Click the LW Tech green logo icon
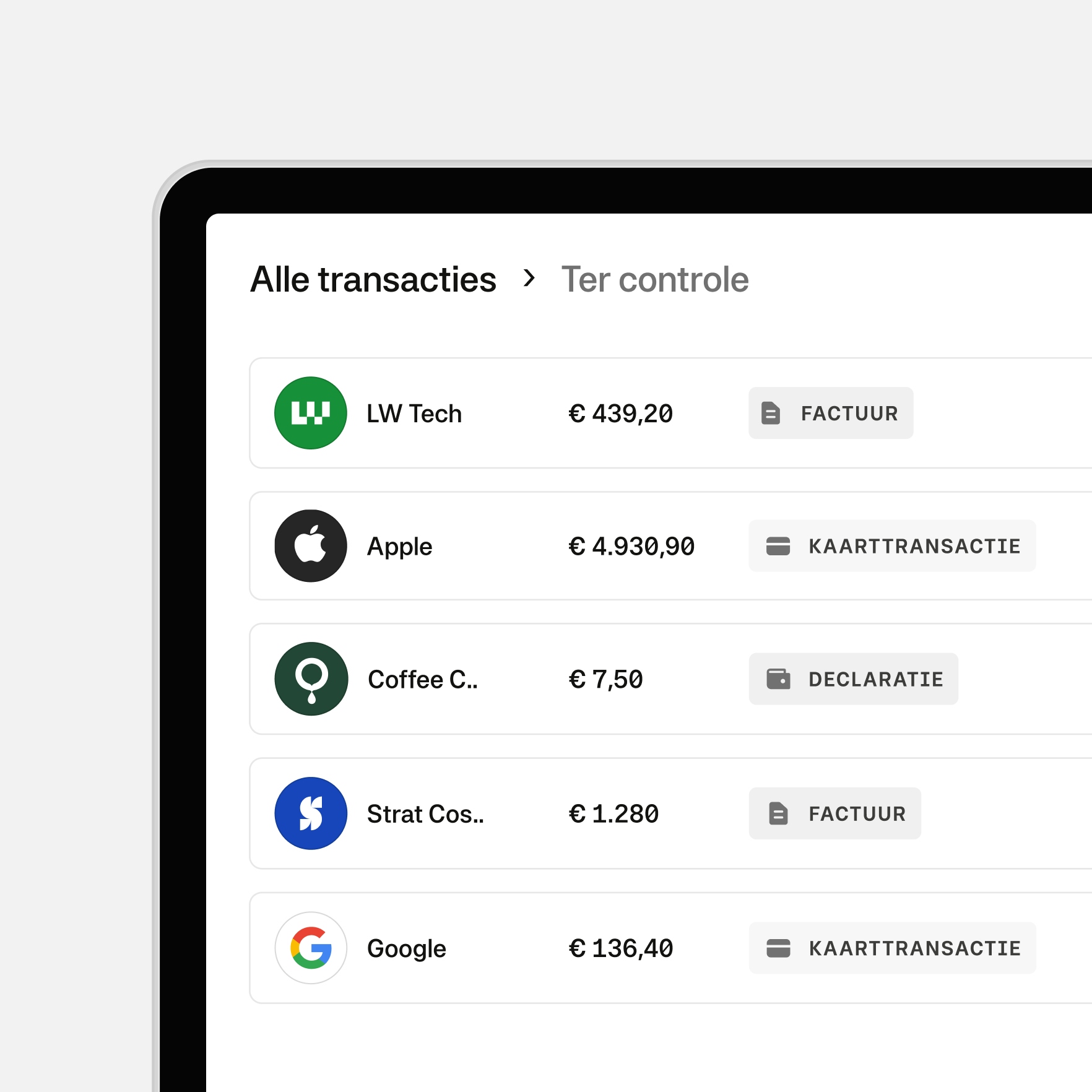 coord(310,413)
